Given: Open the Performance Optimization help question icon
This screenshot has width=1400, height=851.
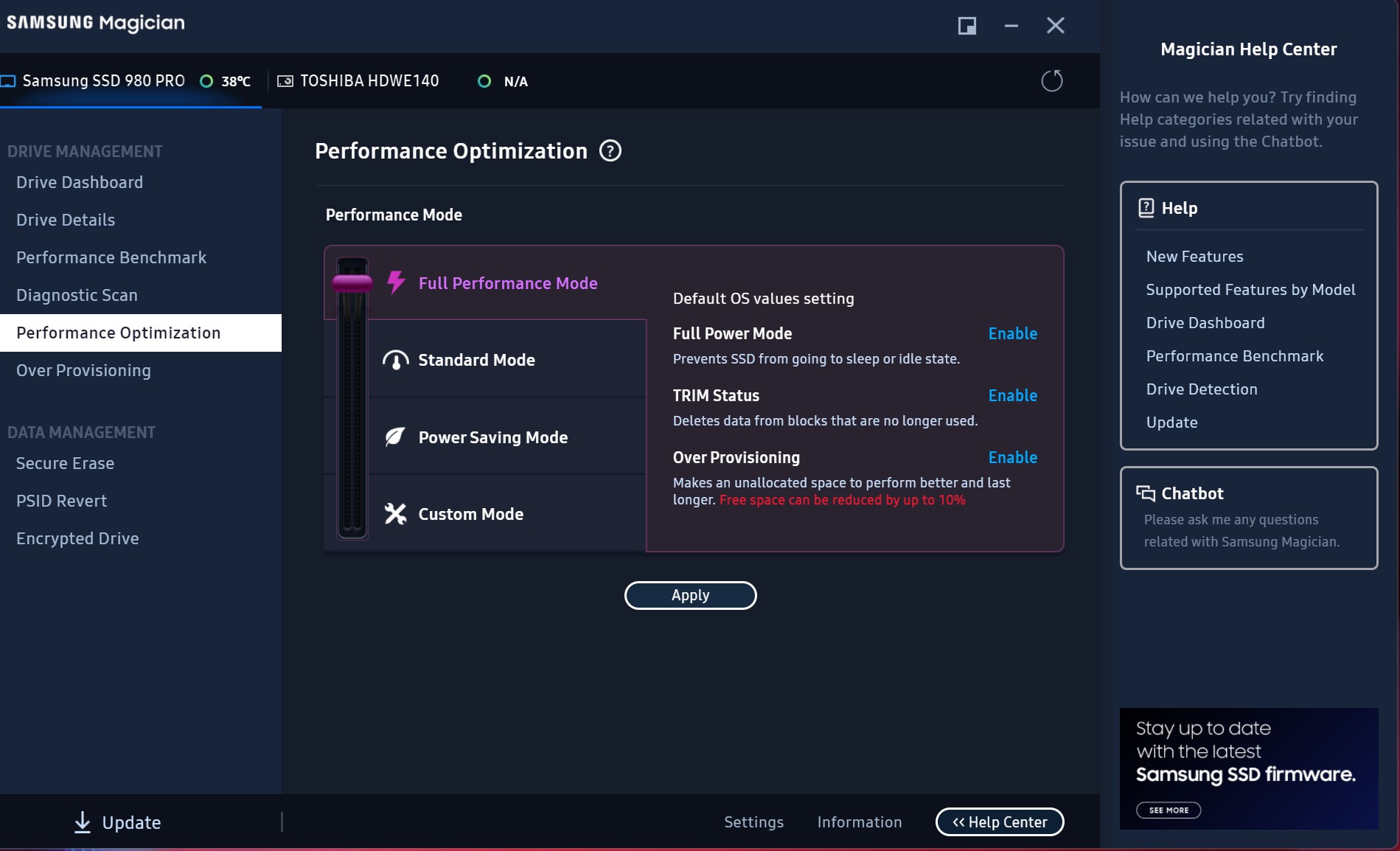Looking at the screenshot, I should tap(610, 151).
